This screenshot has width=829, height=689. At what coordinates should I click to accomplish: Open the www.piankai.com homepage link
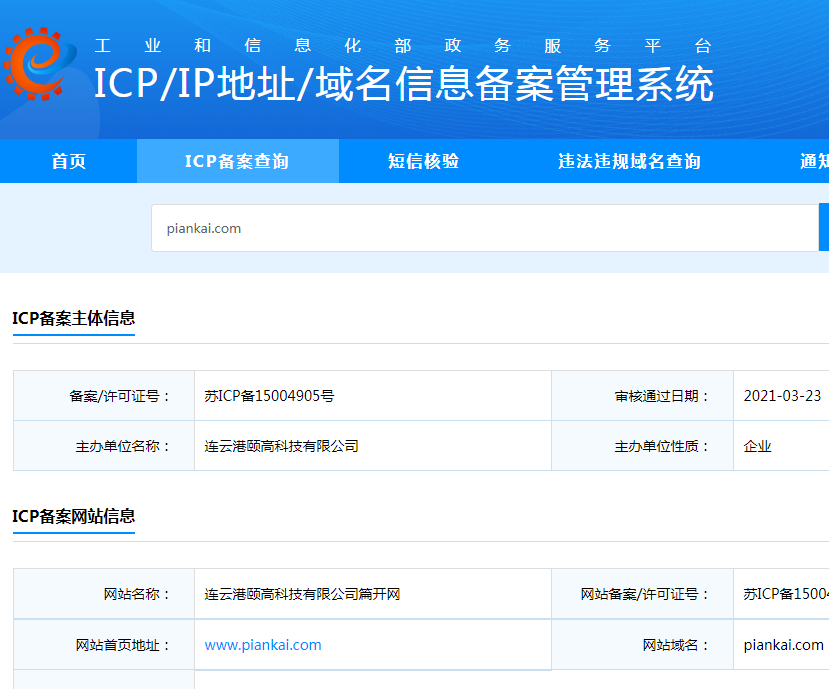coord(262,644)
